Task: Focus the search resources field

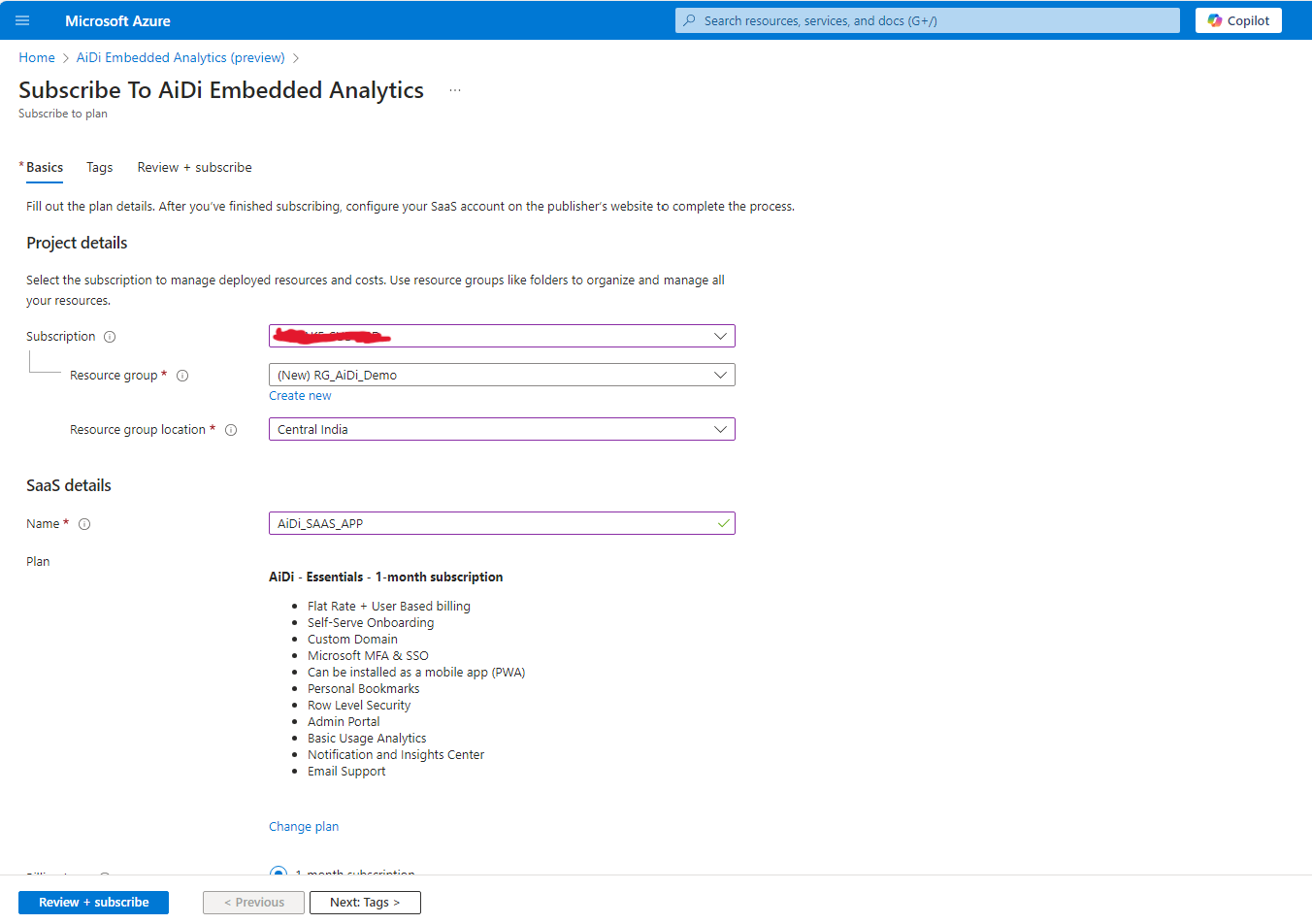Action: [x=927, y=20]
